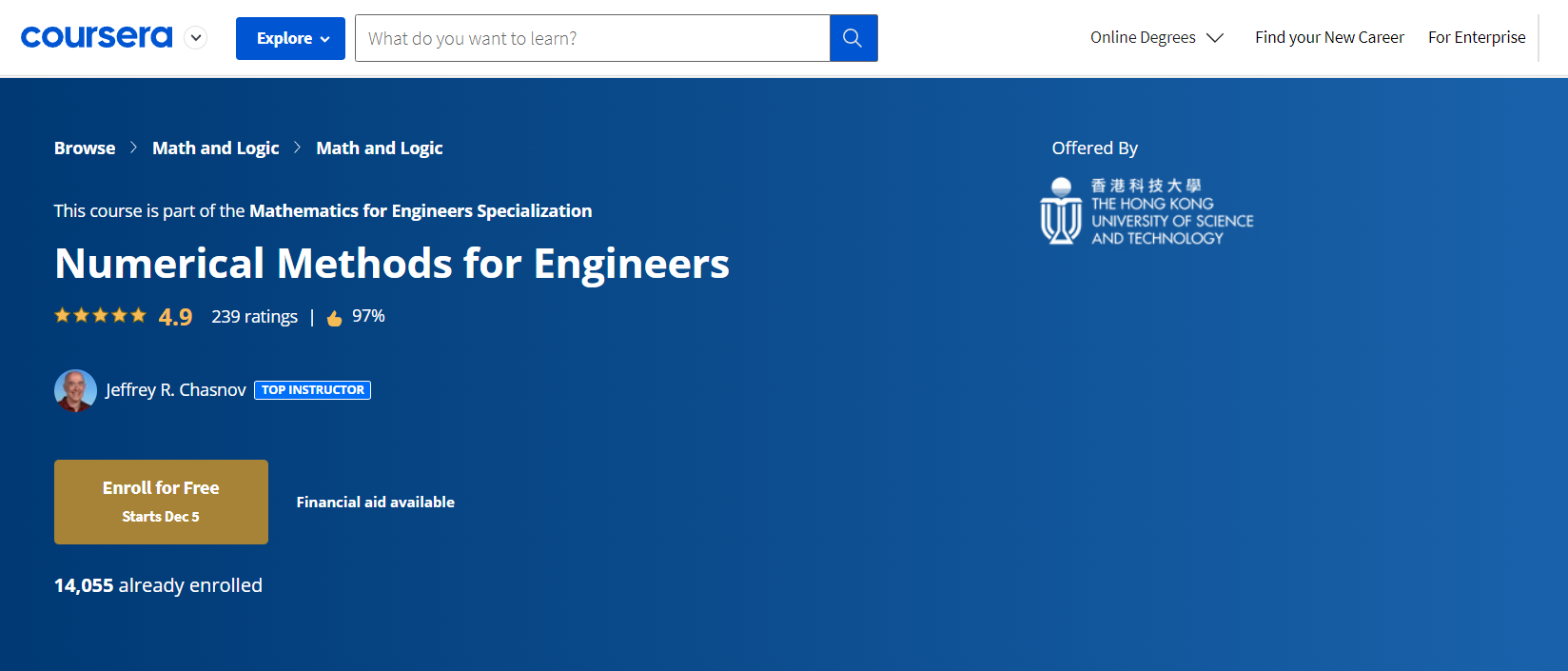Image resolution: width=1568 pixels, height=671 pixels.
Task: Open Find your New Career
Action: pyautogui.click(x=1329, y=37)
